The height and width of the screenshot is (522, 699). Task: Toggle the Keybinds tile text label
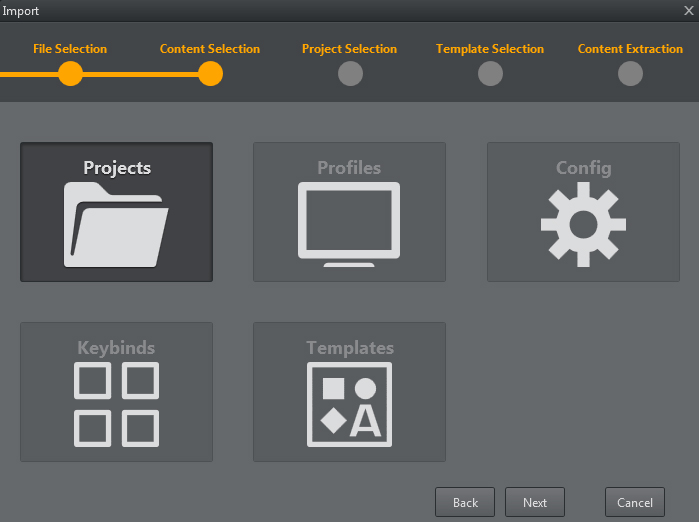click(116, 348)
